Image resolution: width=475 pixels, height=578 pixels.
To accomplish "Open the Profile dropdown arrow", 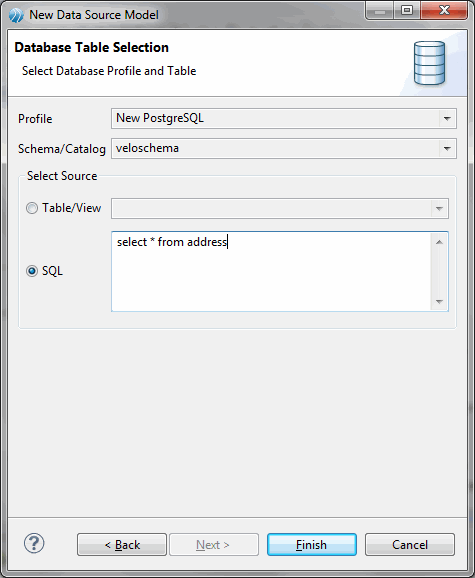I will (x=447, y=119).
